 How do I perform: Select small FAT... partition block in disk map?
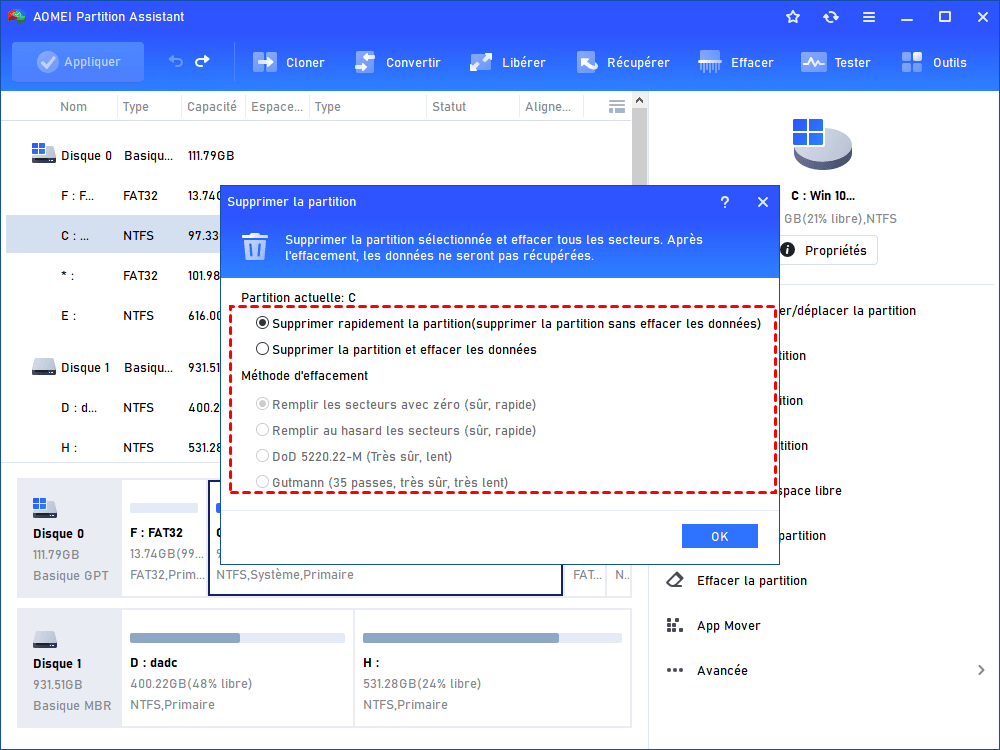point(586,579)
